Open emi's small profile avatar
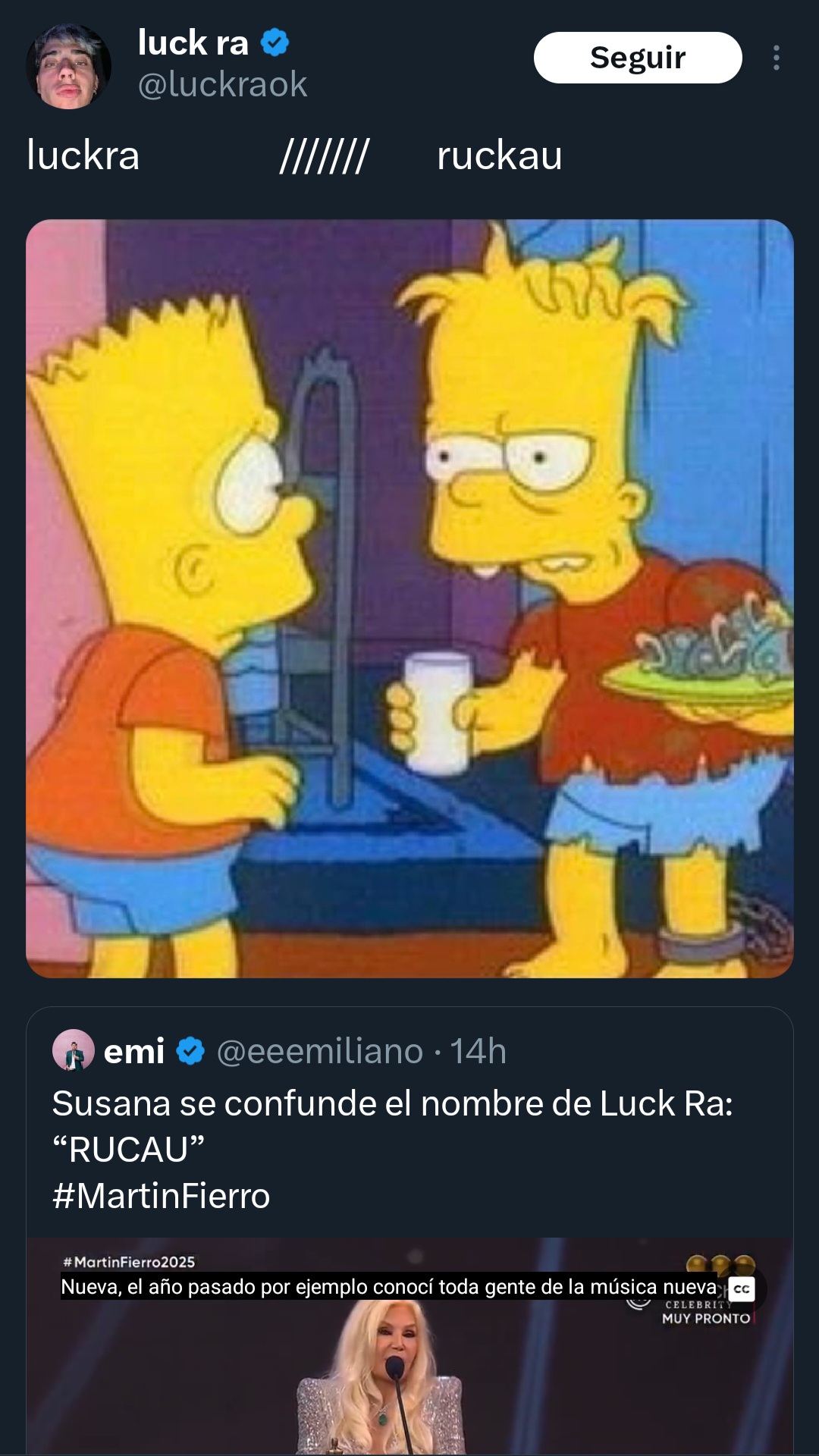The width and height of the screenshot is (819, 1456). click(x=73, y=1050)
